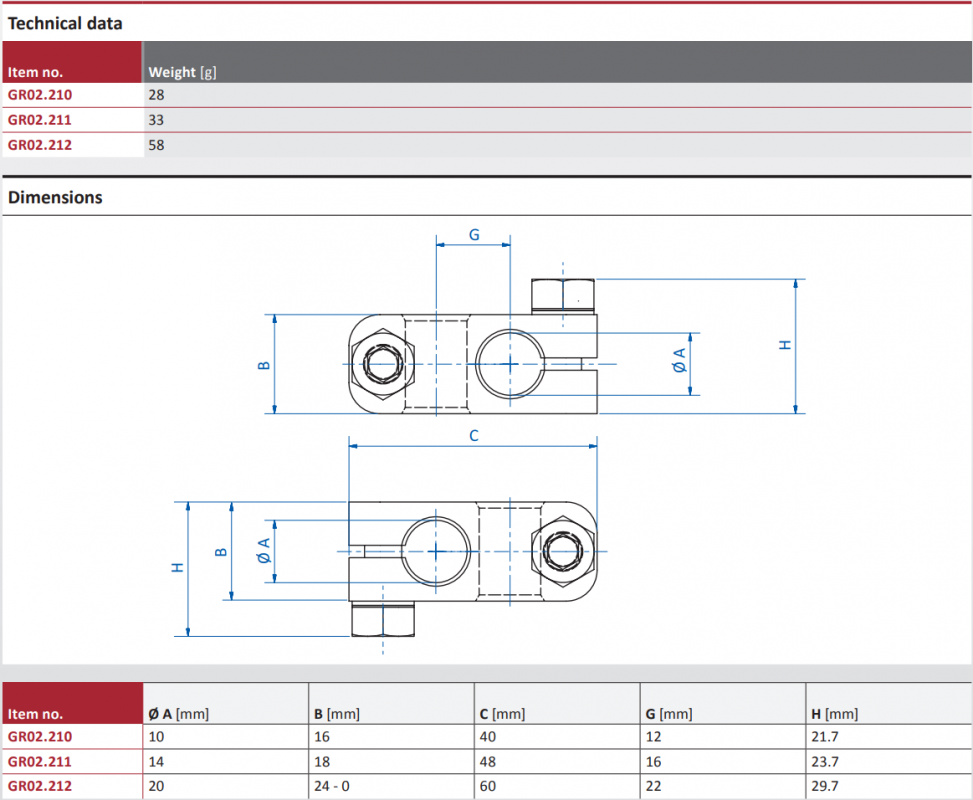This screenshot has width=973, height=800.
Task: Select the Ø A label on the lower drawing
Action: [x=264, y=551]
